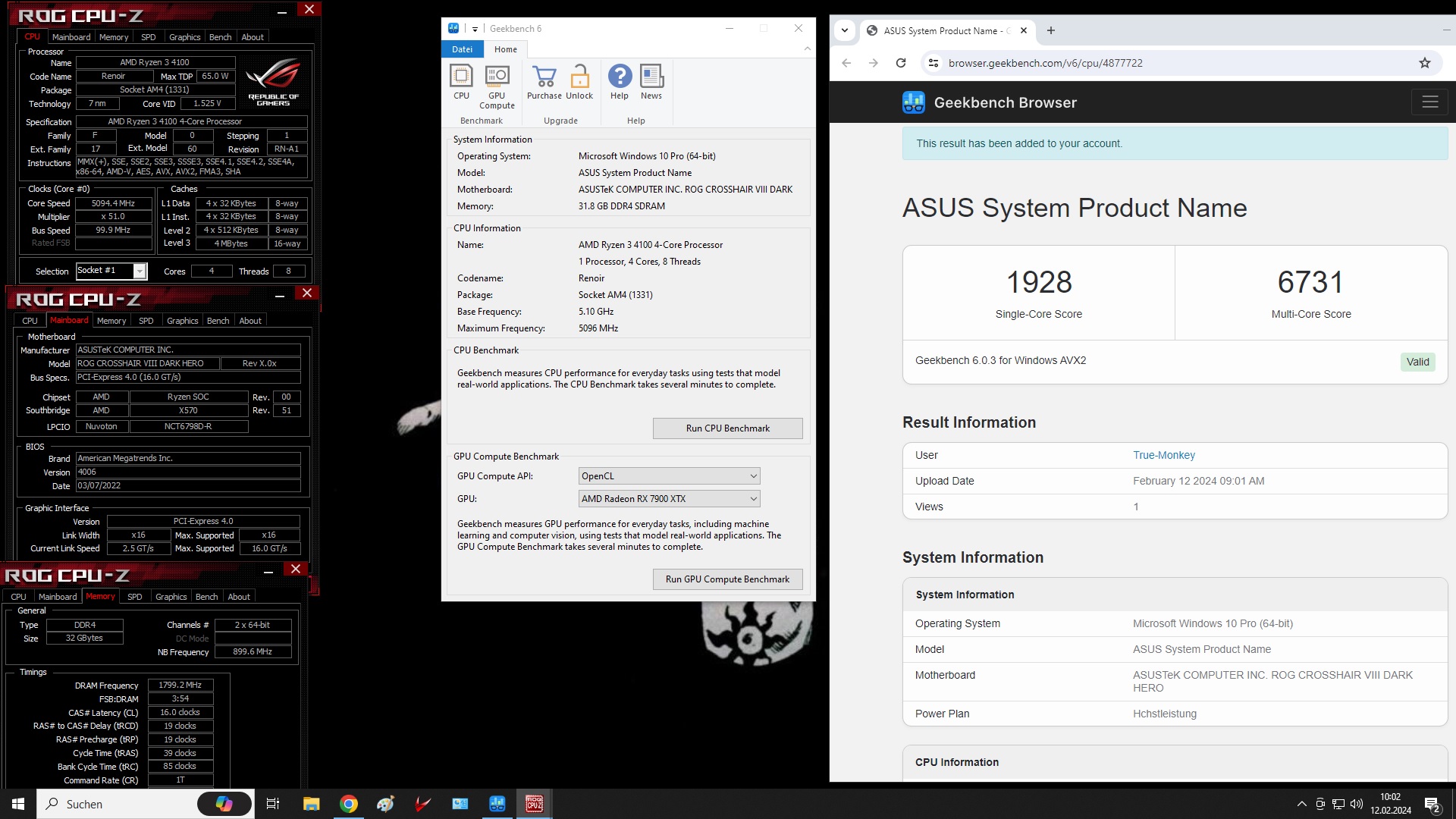Open the network icon in system tray
Viewport: 1456px width, 819px height.
tap(1338, 804)
